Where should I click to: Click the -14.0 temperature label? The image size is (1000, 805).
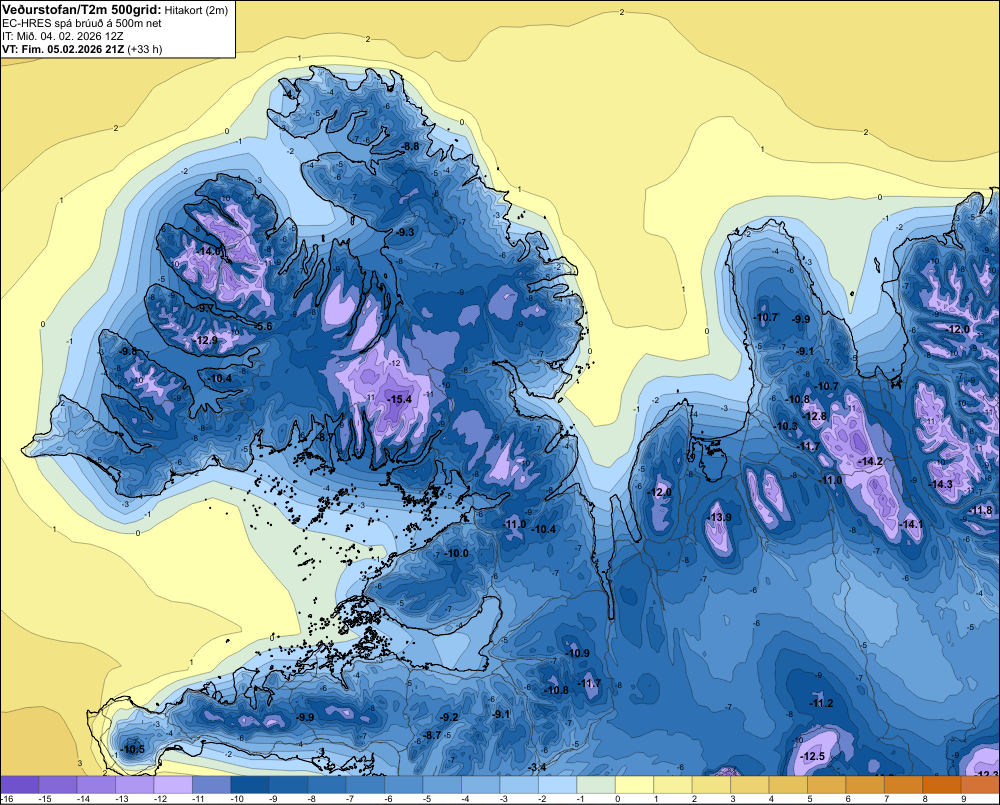pos(208,251)
